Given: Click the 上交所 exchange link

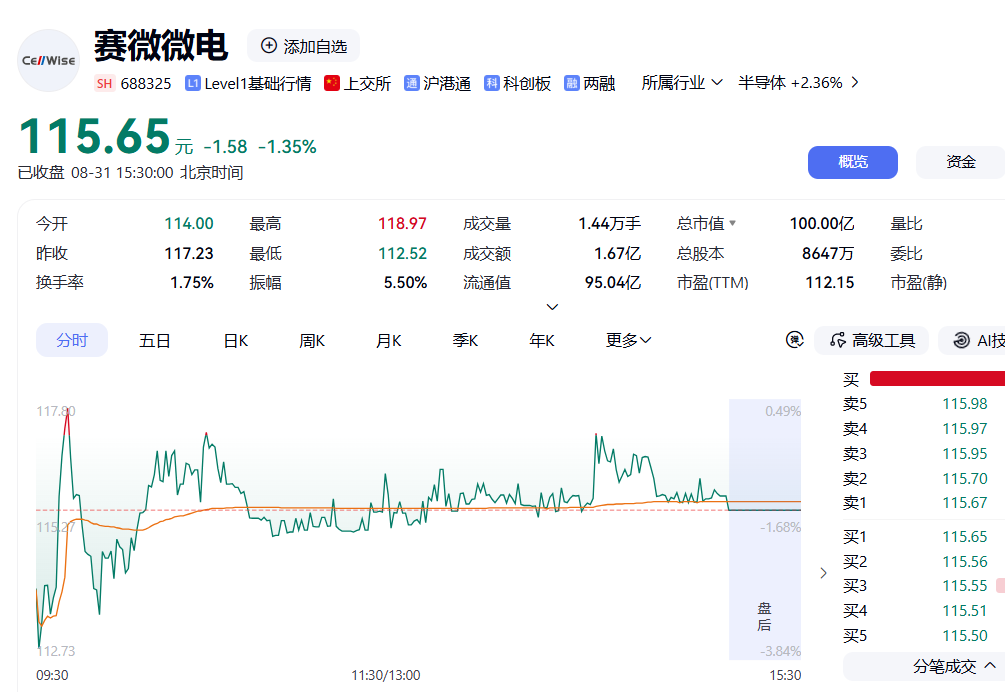Looking at the screenshot, I should tap(367, 83).
